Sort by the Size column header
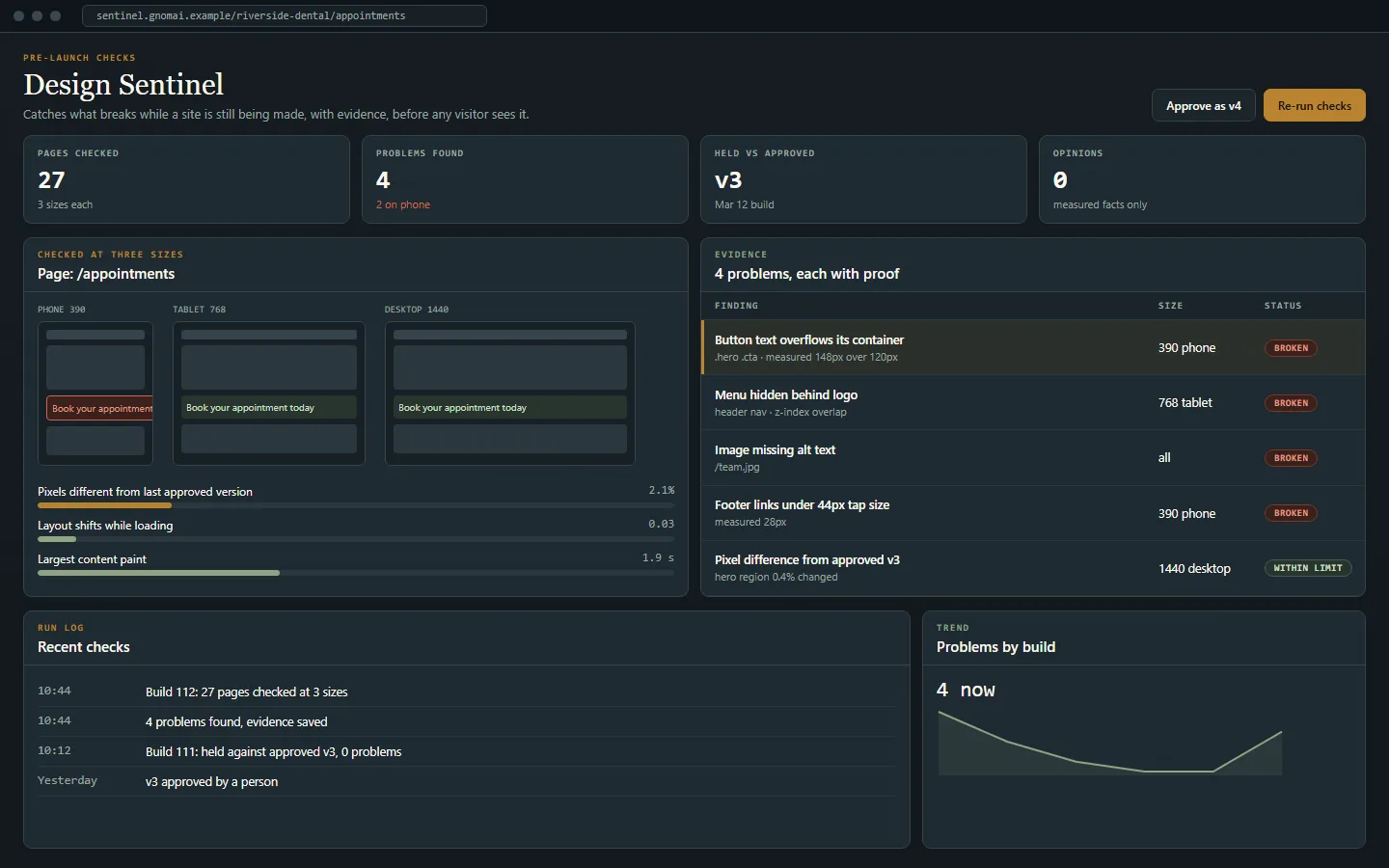Viewport: 1389px width, 868px height. pyautogui.click(x=1170, y=306)
